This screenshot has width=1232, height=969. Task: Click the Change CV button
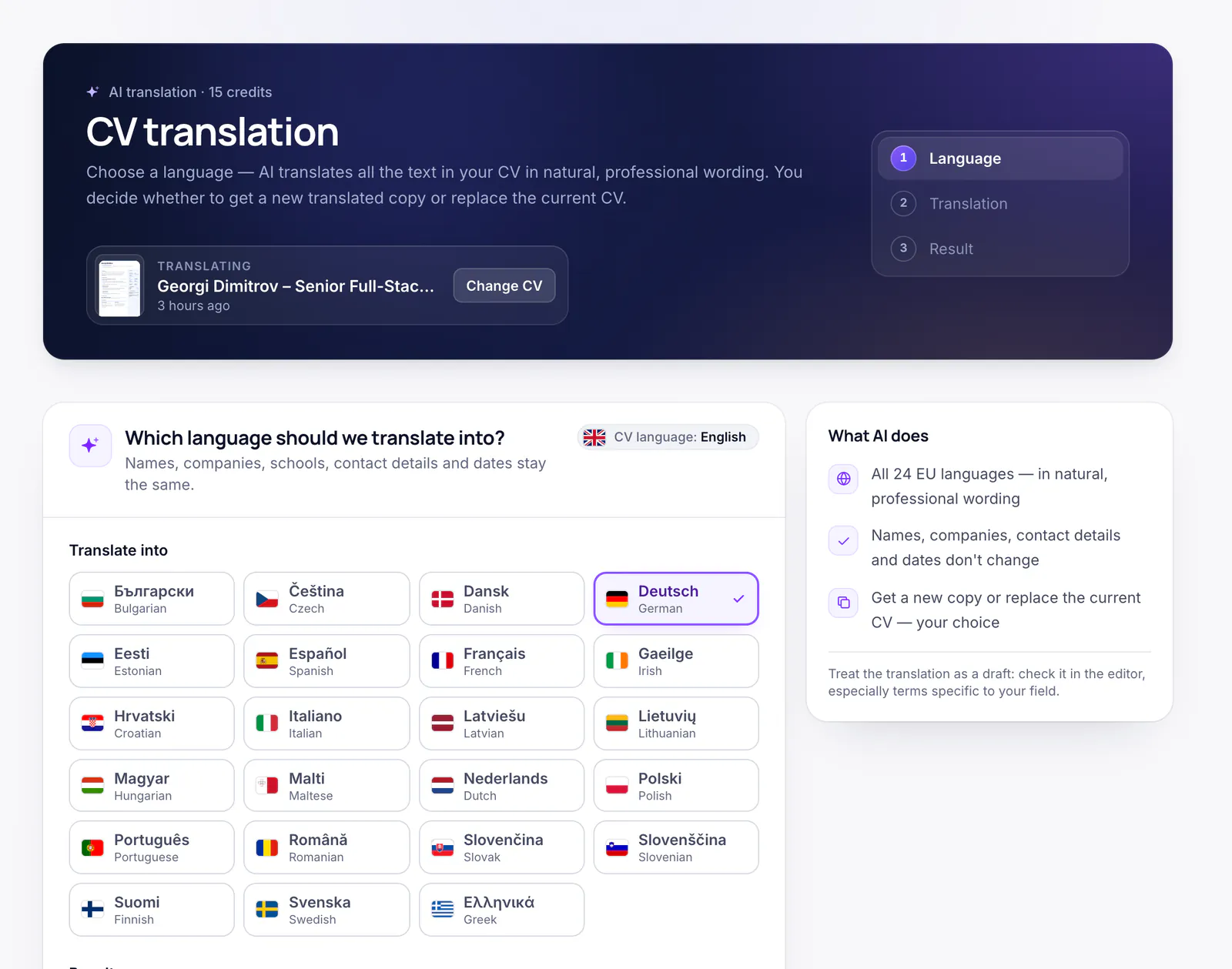[504, 286]
